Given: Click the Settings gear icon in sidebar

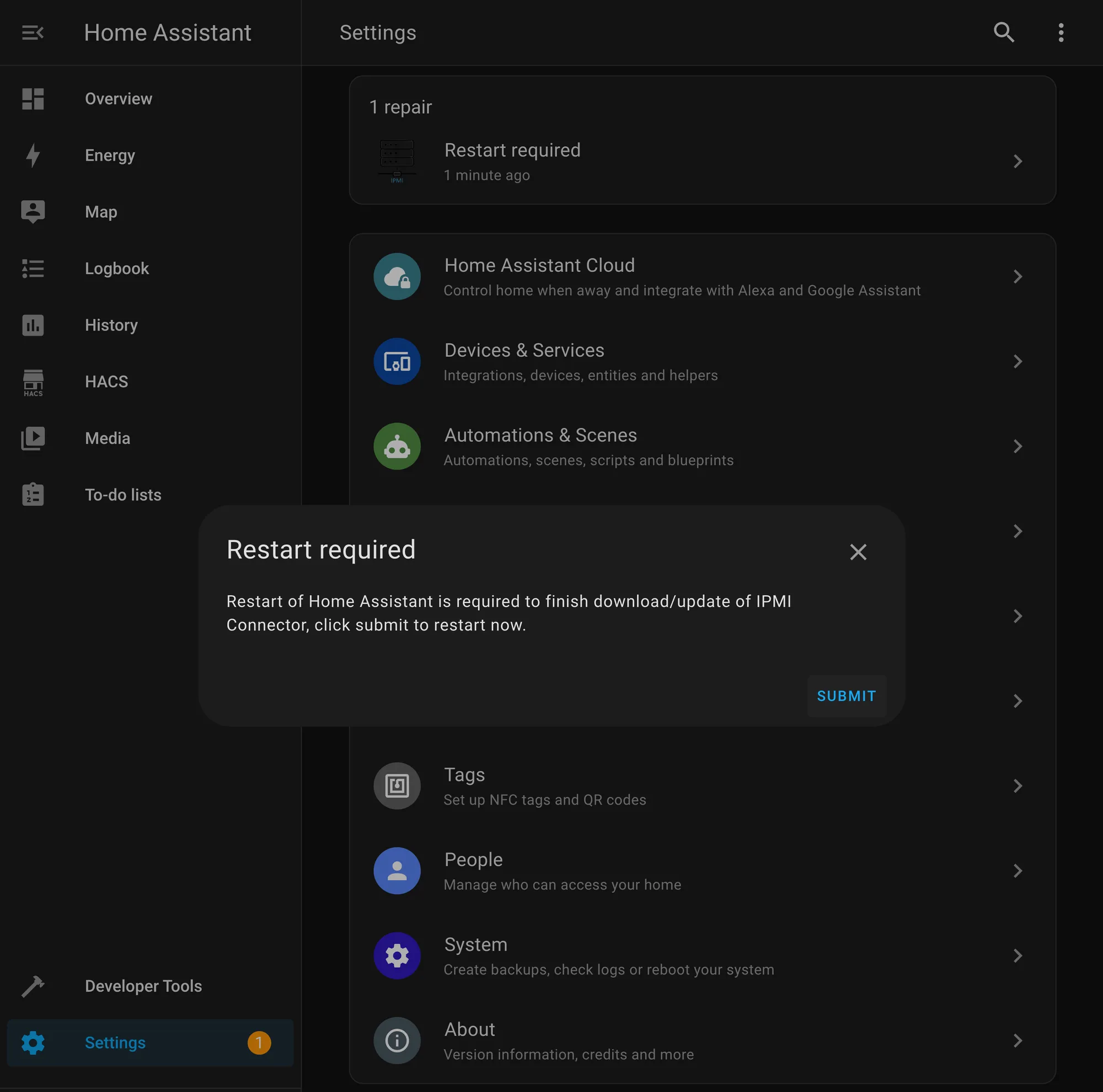Looking at the screenshot, I should pyautogui.click(x=33, y=1042).
